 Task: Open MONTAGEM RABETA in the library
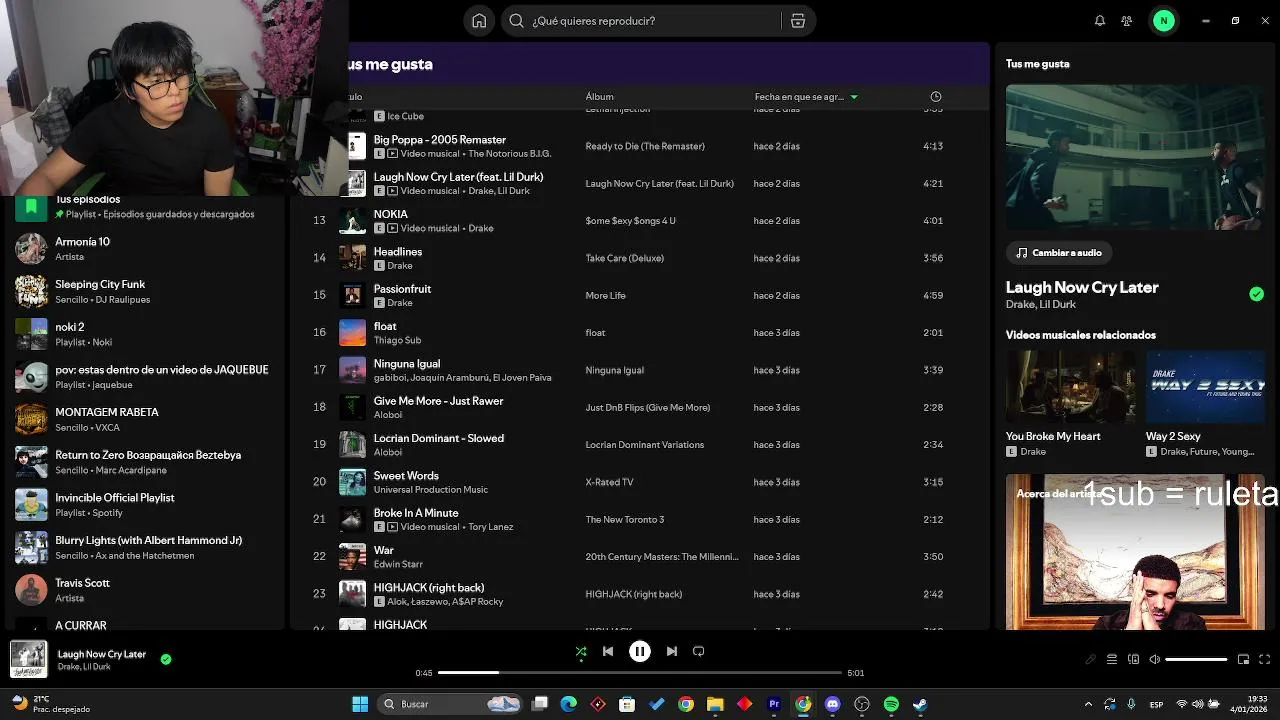pyautogui.click(x=145, y=419)
